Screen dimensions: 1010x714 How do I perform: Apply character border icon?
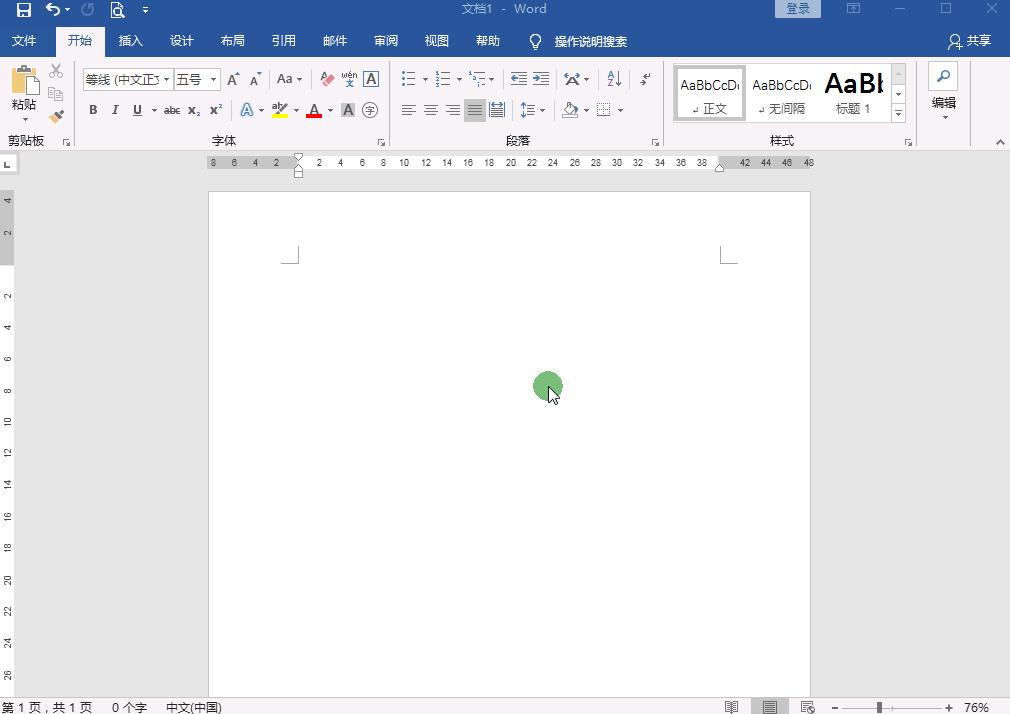pos(371,79)
